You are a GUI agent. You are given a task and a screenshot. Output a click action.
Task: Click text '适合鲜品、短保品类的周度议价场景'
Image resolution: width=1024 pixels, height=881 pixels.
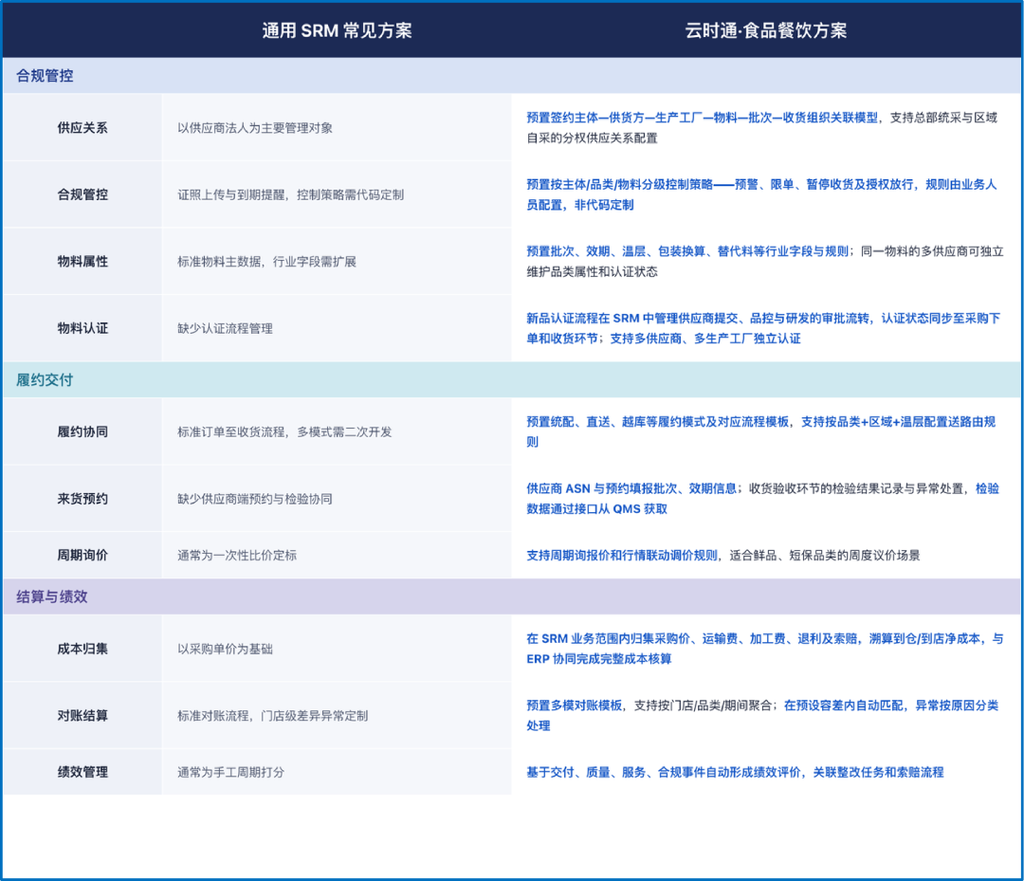[824, 555]
